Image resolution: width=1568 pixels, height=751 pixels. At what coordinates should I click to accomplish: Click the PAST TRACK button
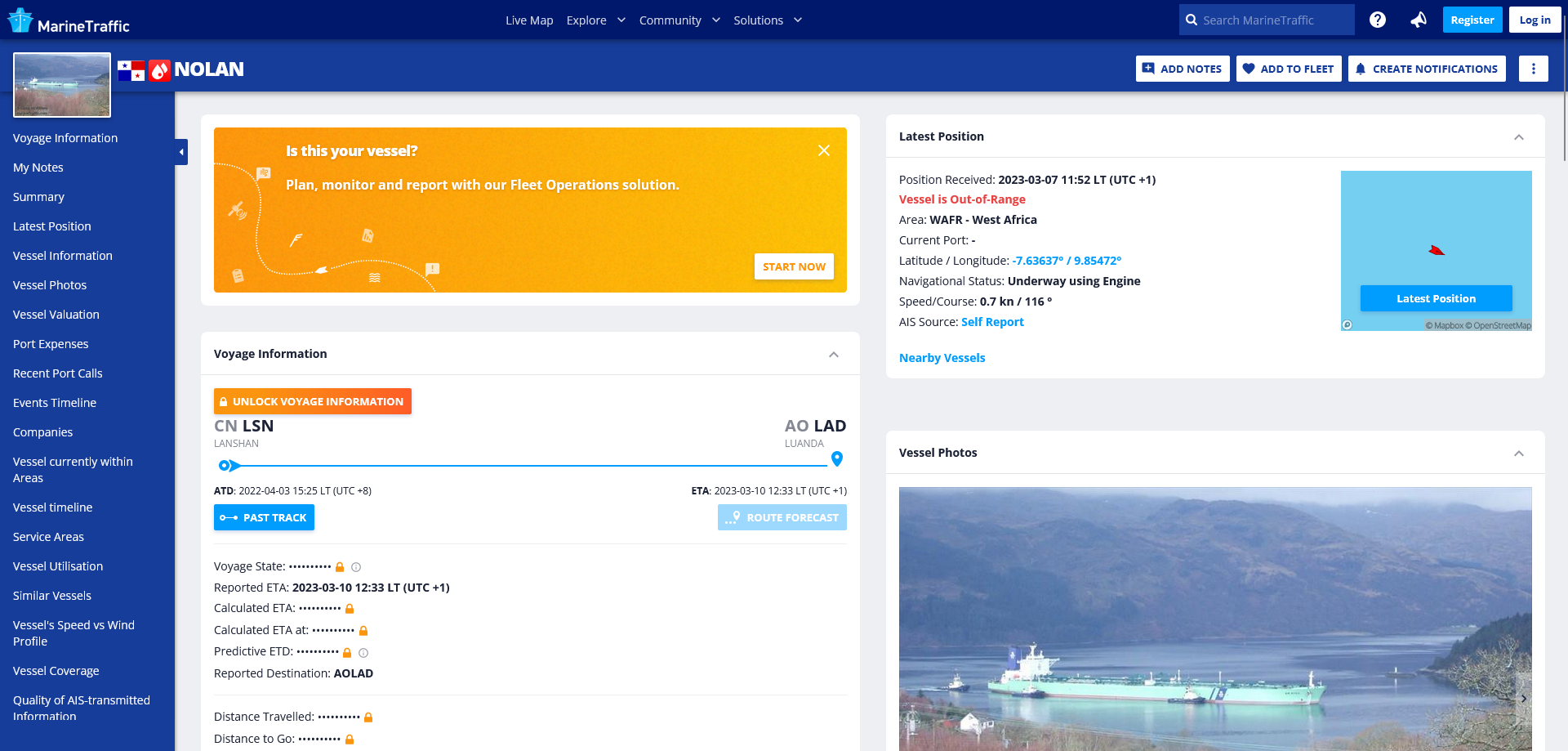(264, 517)
